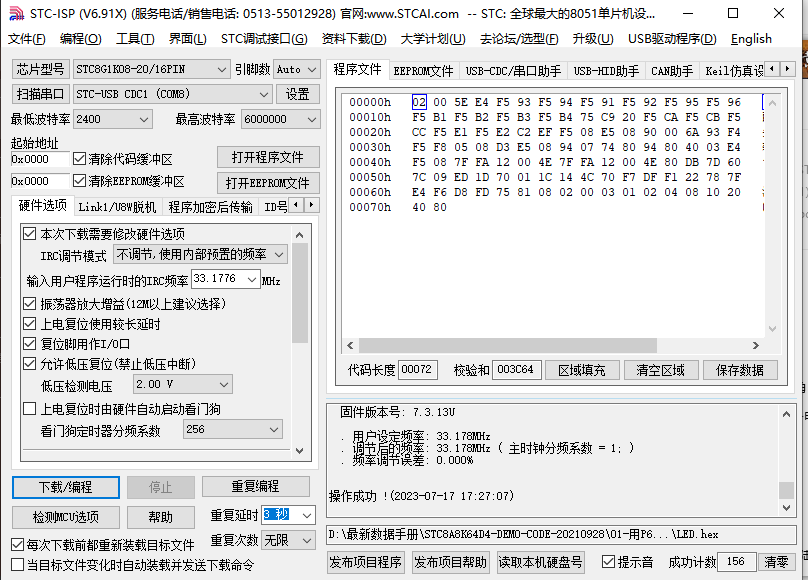The width and height of the screenshot is (808, 580).
Task: Switch to Link1/U8W脱机 tab
Action: (117, 207)
